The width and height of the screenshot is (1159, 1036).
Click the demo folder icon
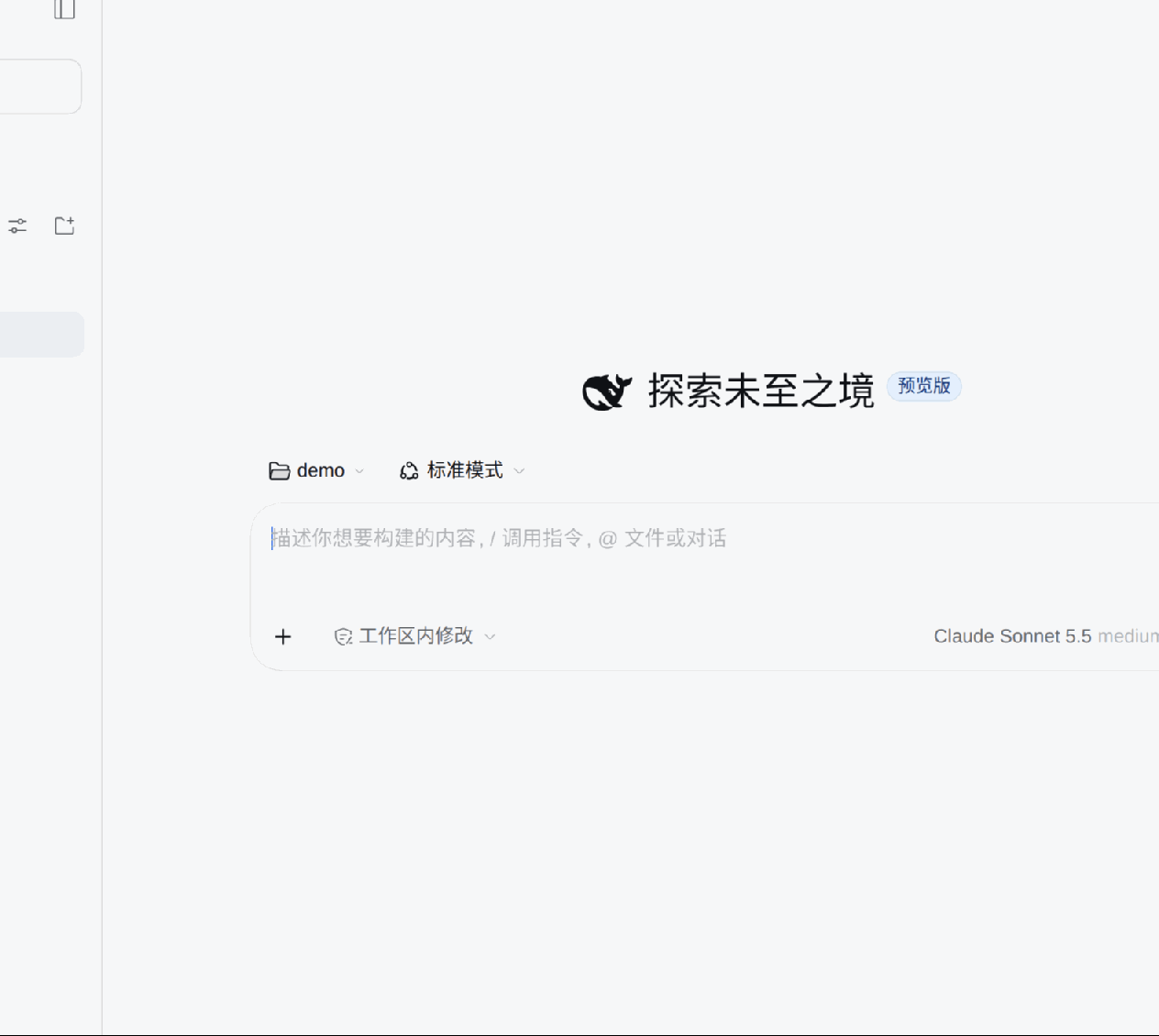[x=280, y=471]
